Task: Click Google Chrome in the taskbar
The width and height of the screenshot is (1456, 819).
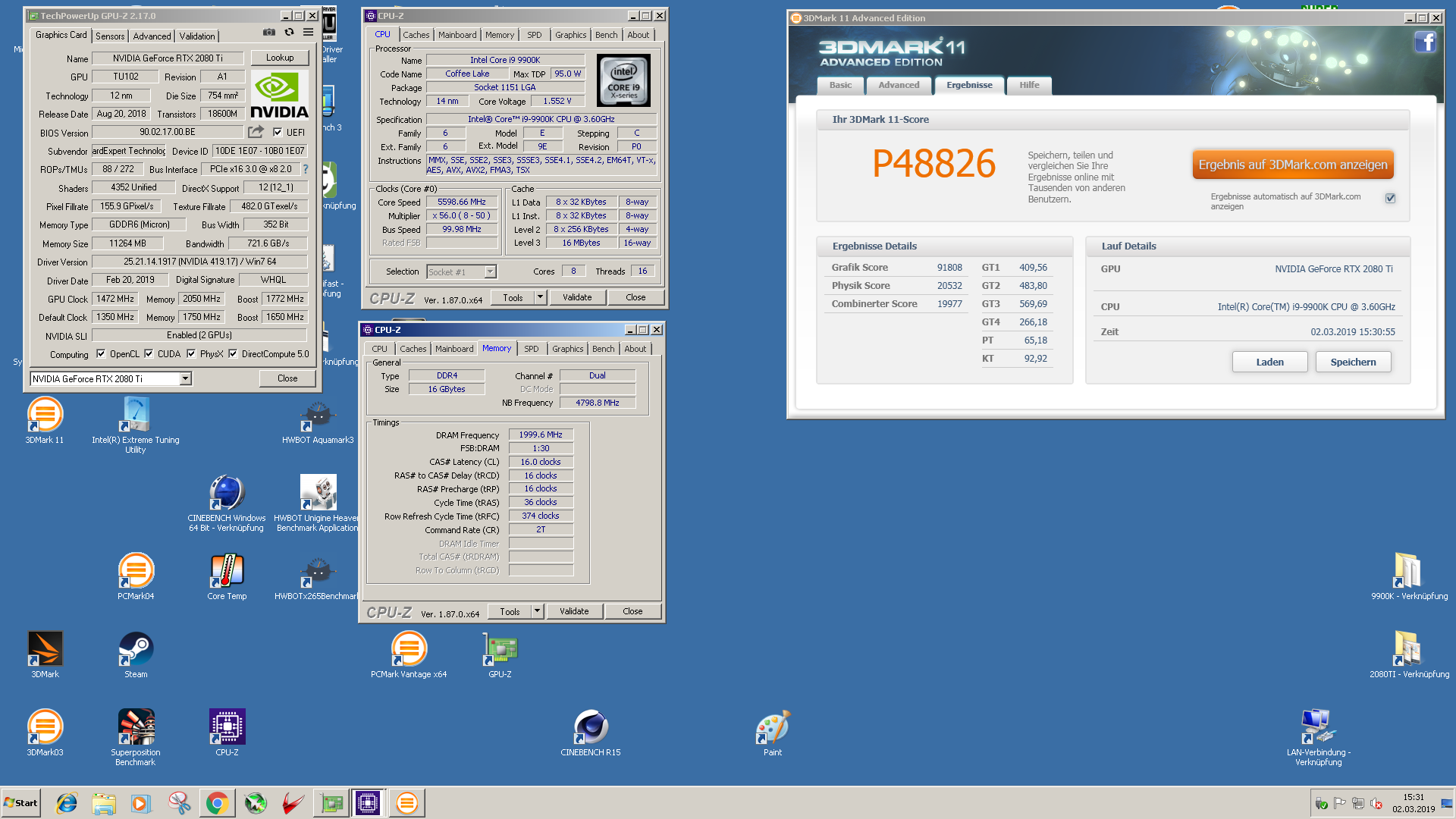Action: coord(218,803)
